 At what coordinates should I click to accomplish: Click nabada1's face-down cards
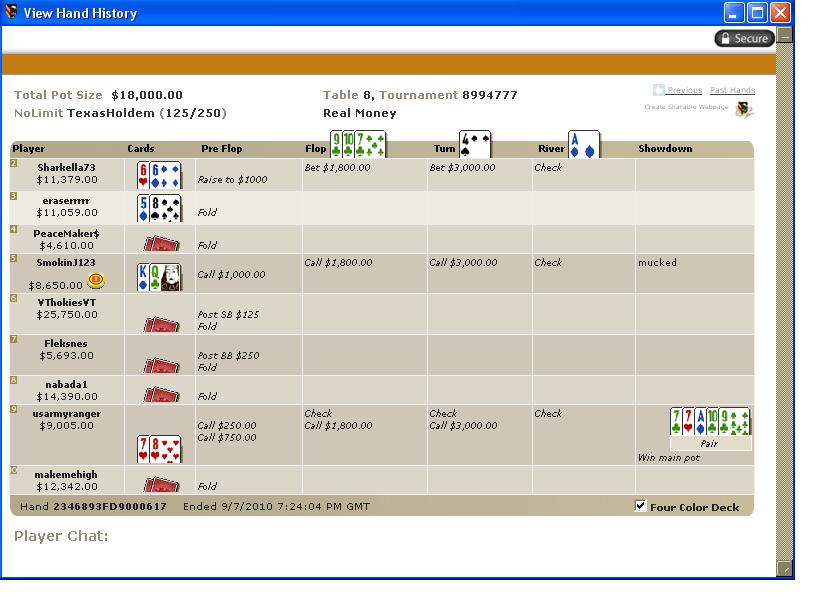point(161,394)
